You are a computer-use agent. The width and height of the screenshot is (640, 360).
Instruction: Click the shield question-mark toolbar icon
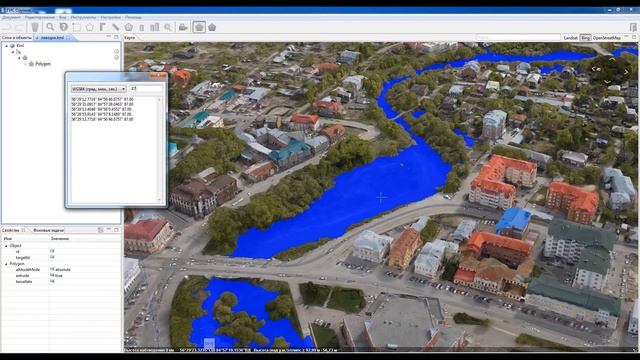tap(63, 27)
